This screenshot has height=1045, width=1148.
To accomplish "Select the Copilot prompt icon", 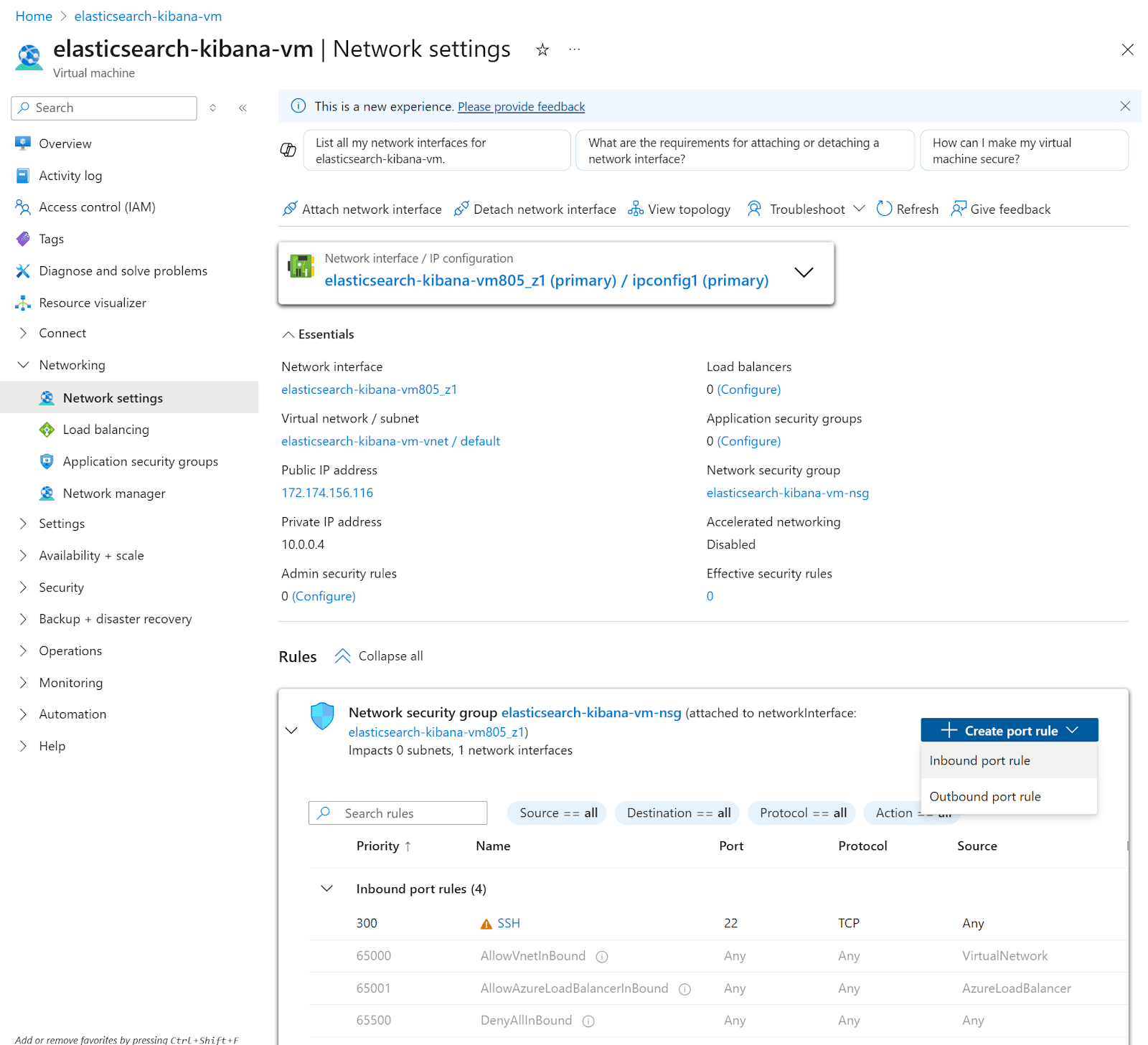I will pyautogui.click(x=288, y=150).
